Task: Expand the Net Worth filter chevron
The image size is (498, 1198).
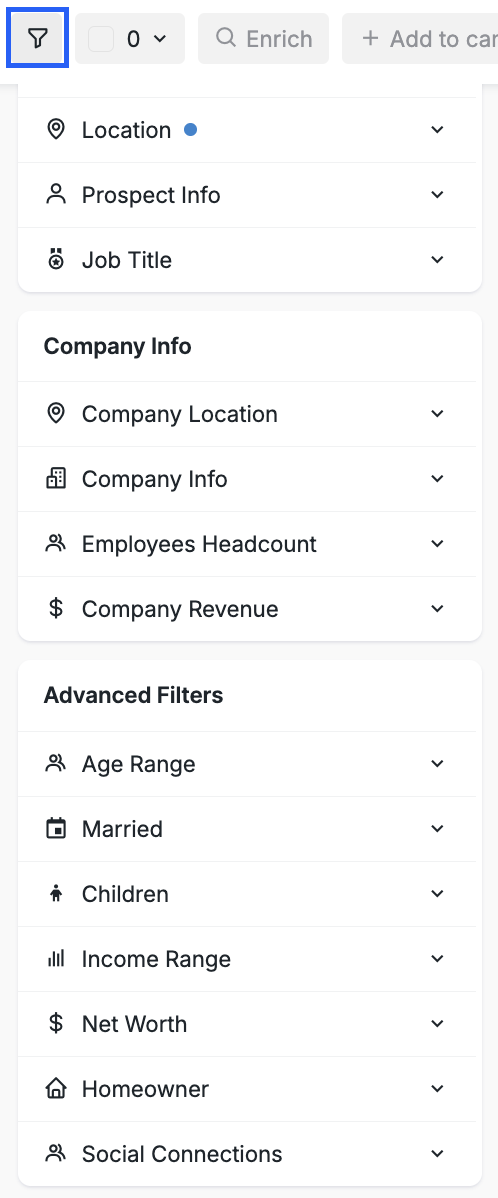Action: point(437,1024)
